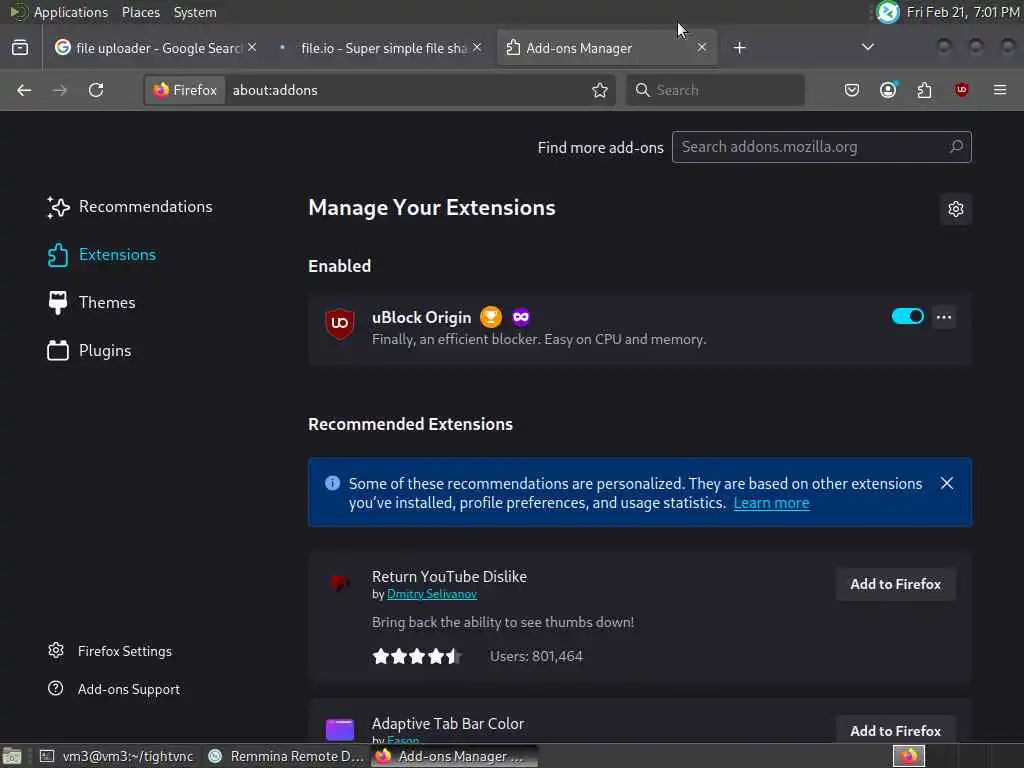Switch to the Remmina Remote Desktop window
This screenshot has width=1024, height=768.
tap(286, 756)
